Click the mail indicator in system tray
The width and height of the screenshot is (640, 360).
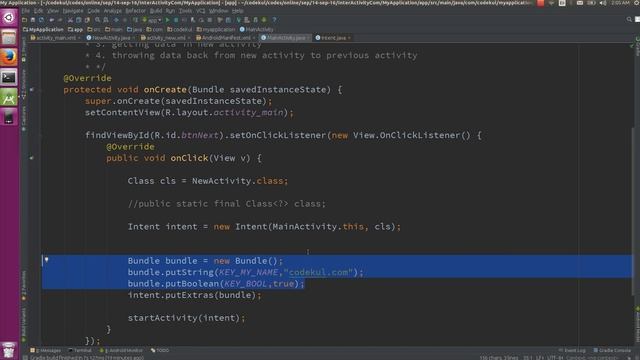pos(580,3)
